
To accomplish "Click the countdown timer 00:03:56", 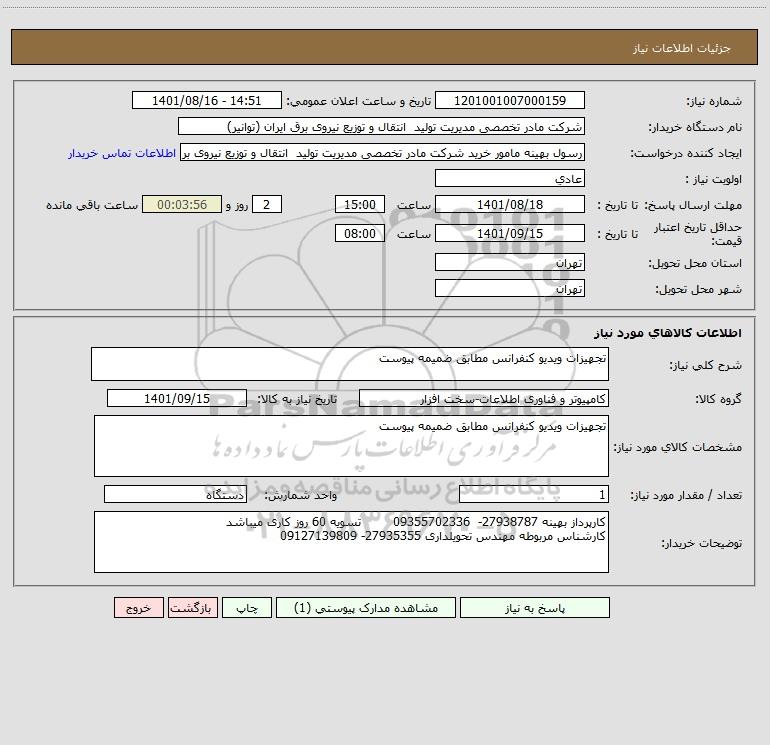I will [182, 205].
